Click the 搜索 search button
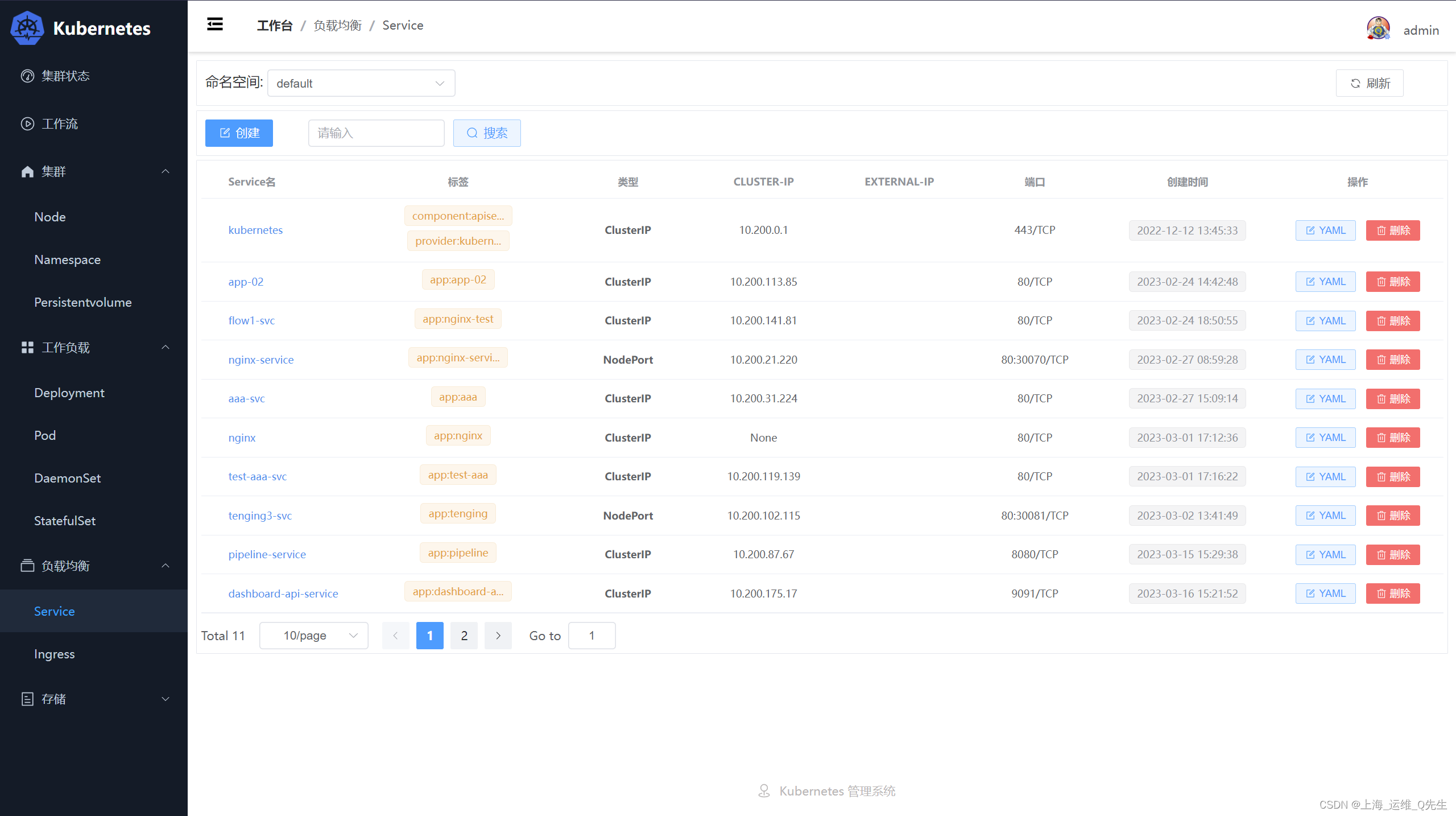The height and width of the screenshot is (816, 1456). (487, 133)
